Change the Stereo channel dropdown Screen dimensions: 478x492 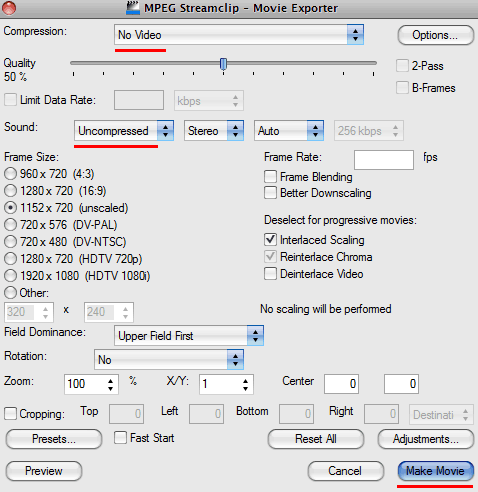214,131
